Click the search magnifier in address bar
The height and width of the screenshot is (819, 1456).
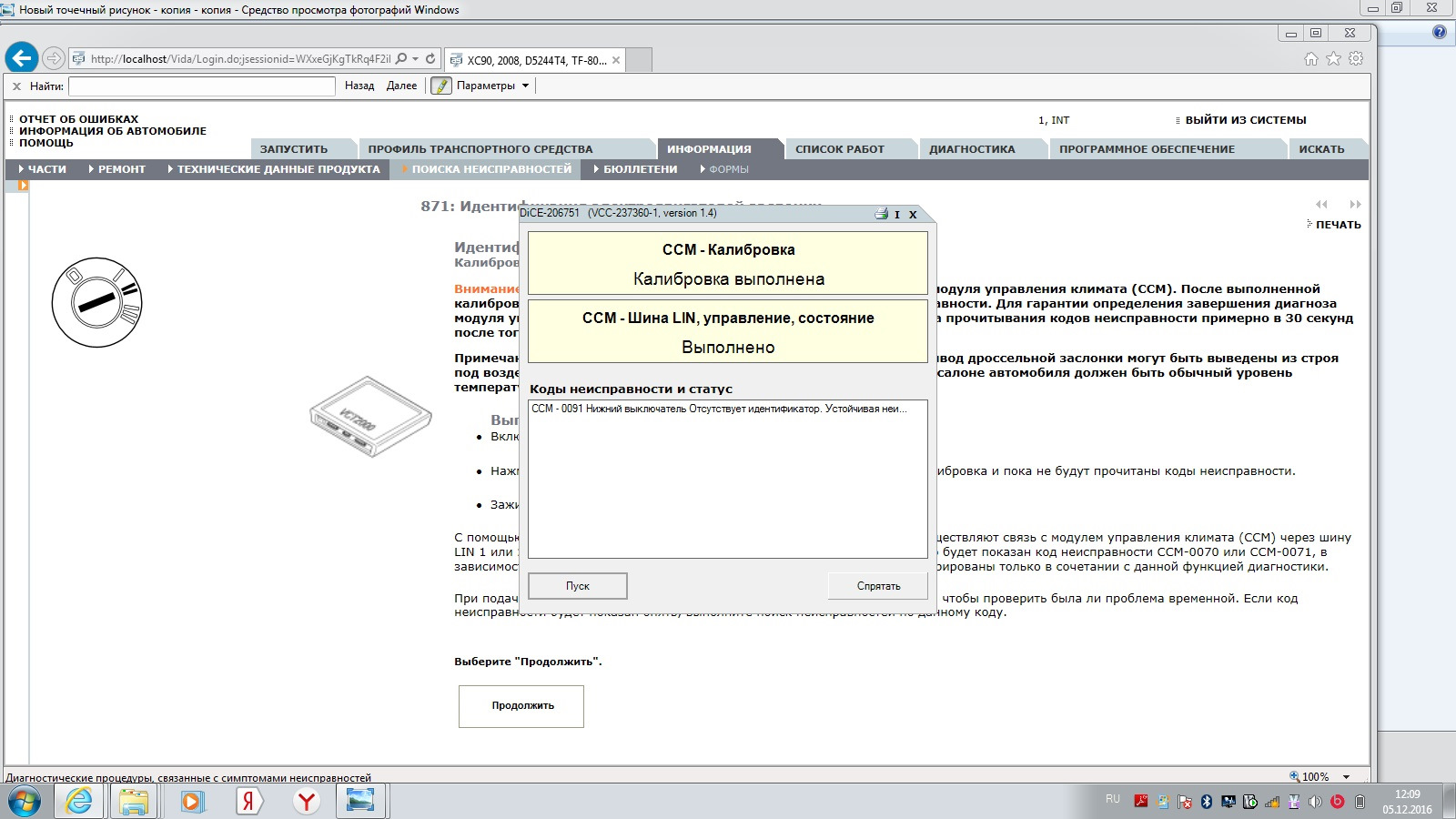[x=401, y=58]
